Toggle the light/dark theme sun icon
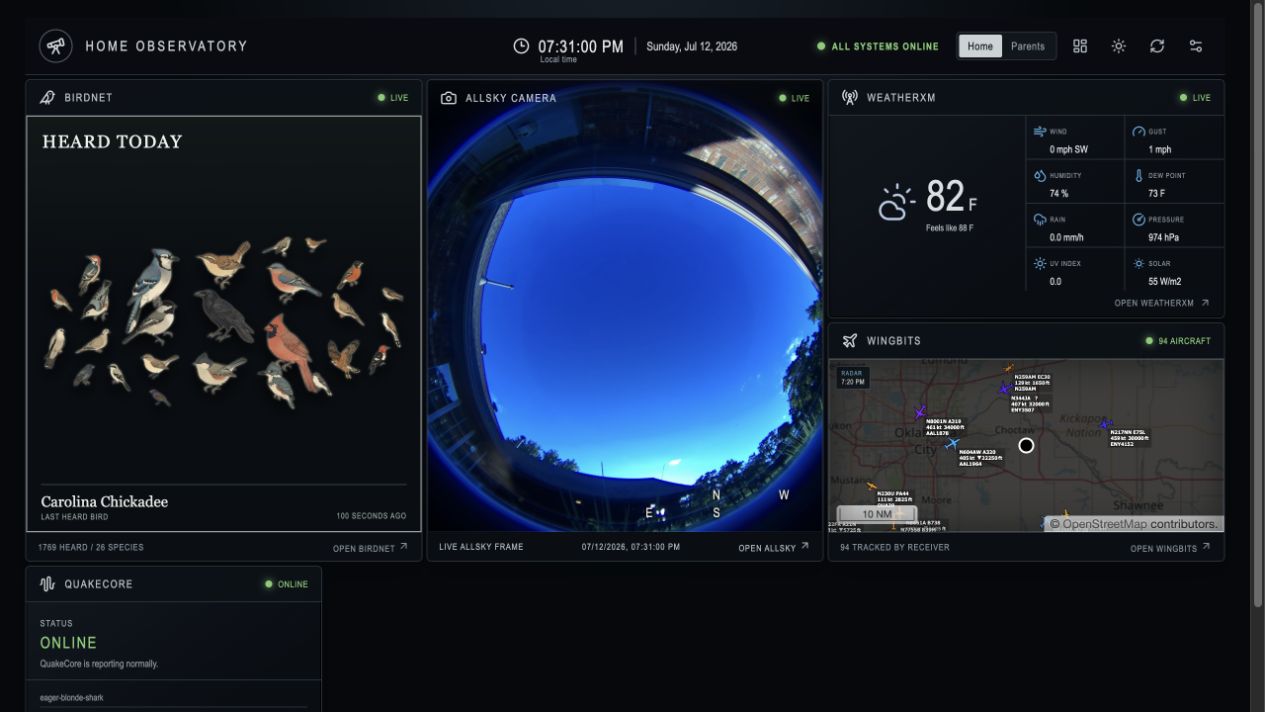 coord(1118,46)
